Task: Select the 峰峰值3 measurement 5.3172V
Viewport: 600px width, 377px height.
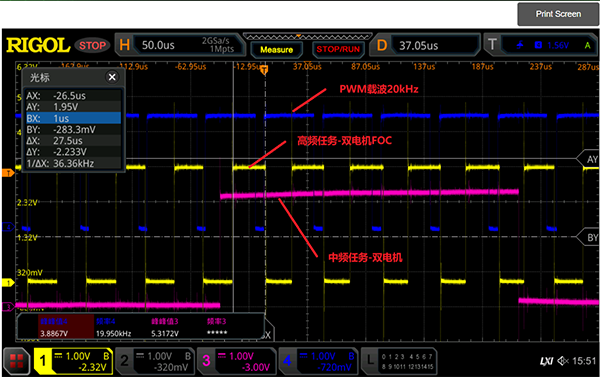Action: click(x=165, y=327)
